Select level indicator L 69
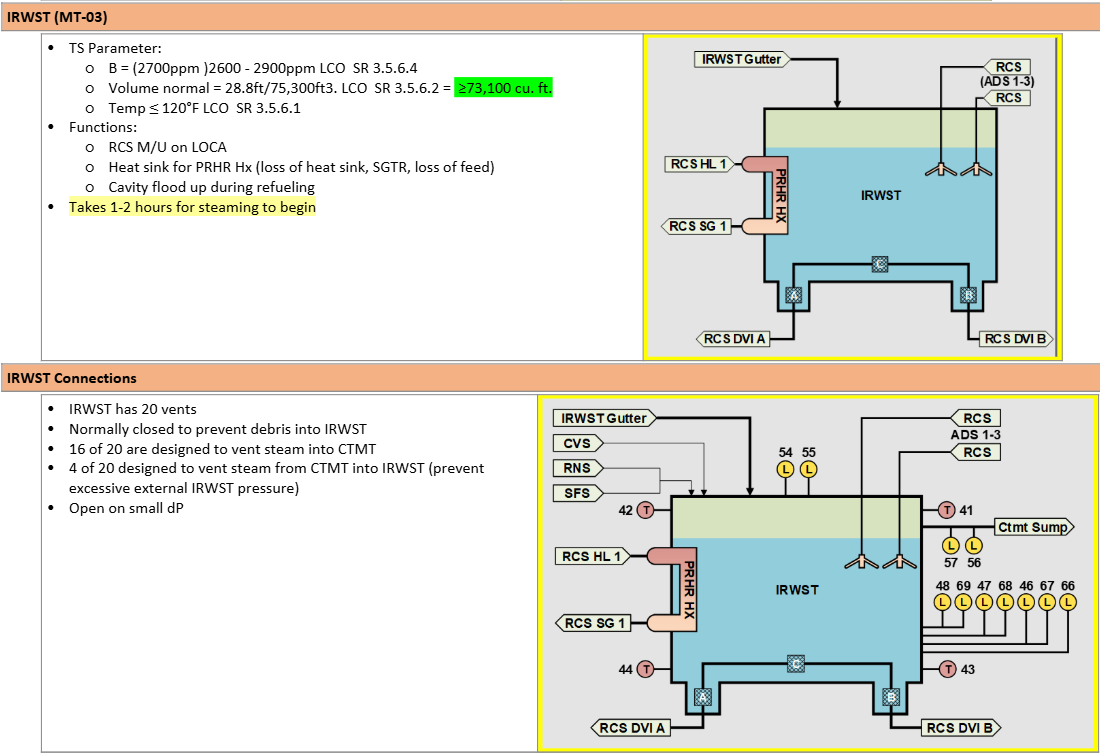The height and width of the screenshot is (755, 1100). click(963, 602)
